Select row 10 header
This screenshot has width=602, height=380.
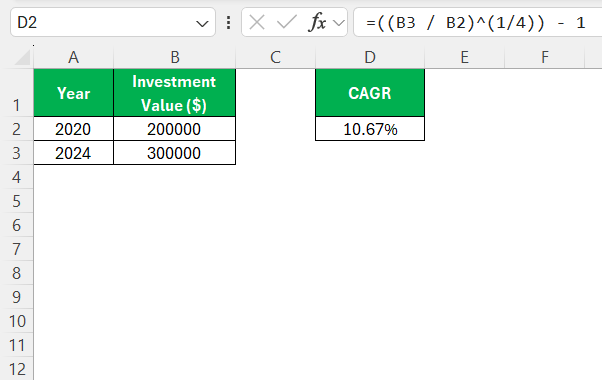pos(17,321)
